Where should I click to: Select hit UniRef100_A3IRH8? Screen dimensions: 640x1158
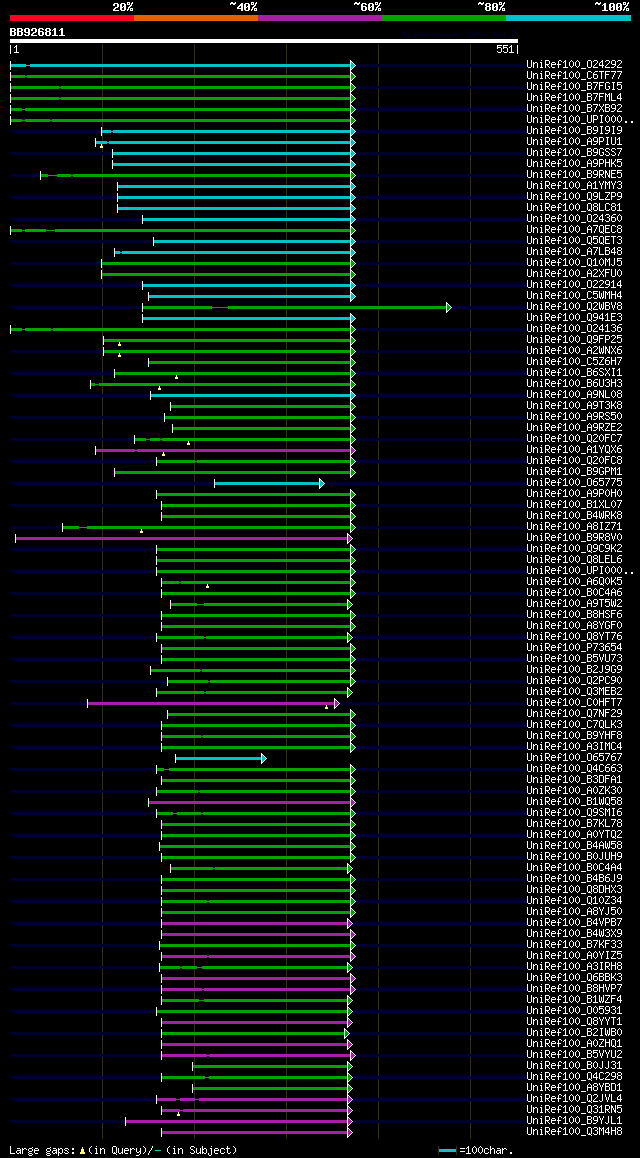point(574,966)
